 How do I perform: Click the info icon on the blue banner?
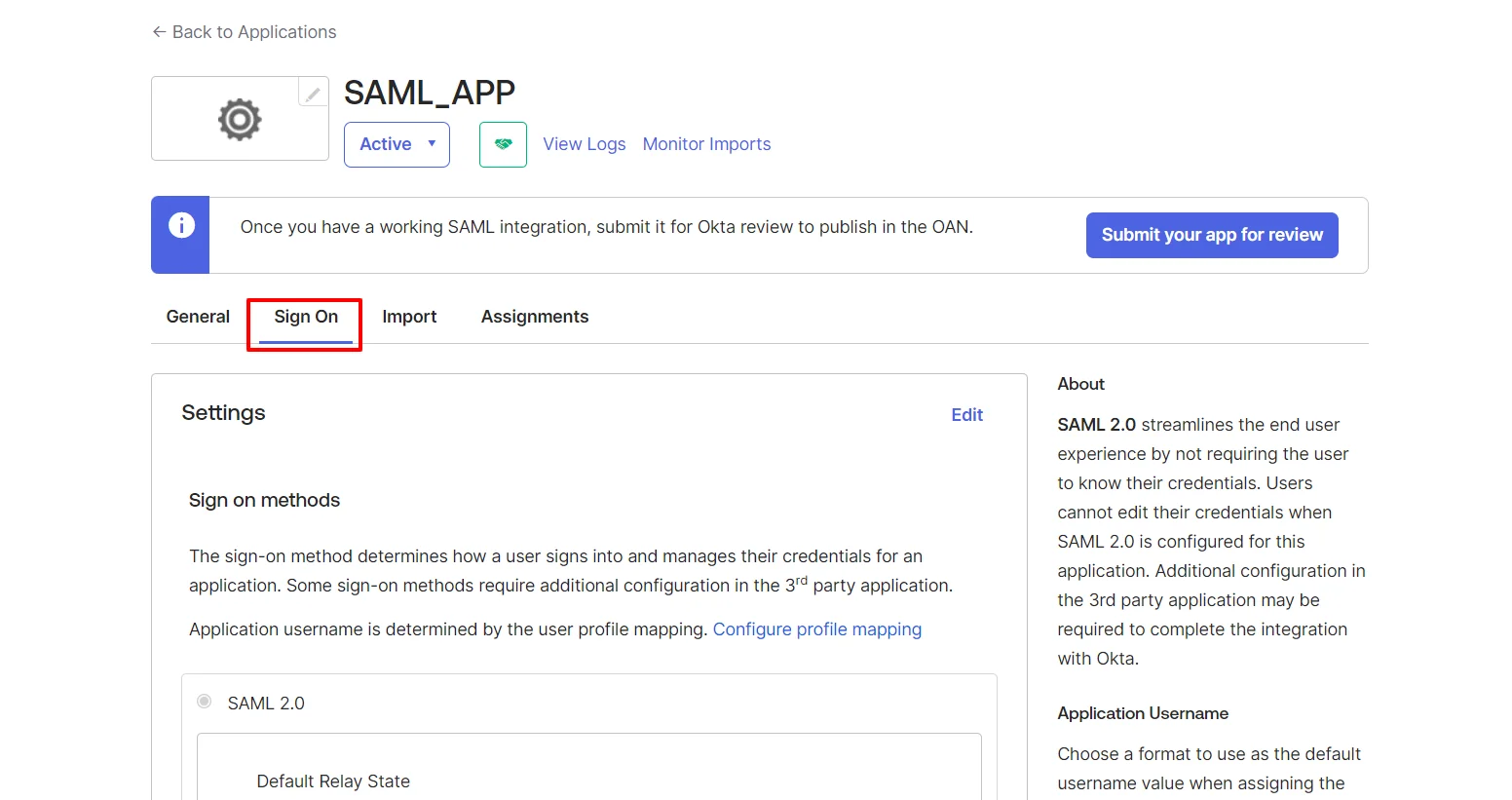coord(180,225)
